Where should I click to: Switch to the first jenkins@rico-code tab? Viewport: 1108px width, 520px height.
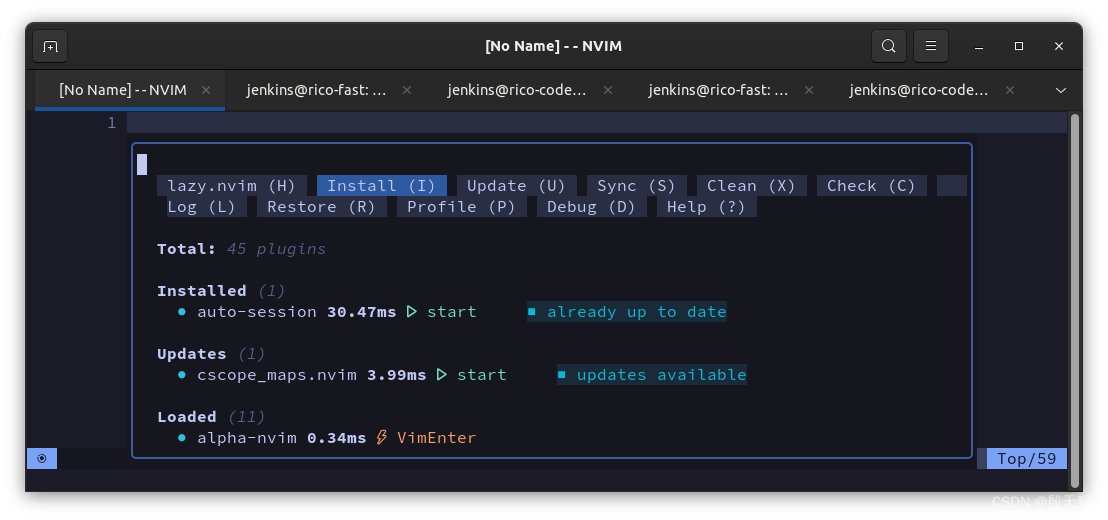(x=517, y=90)
